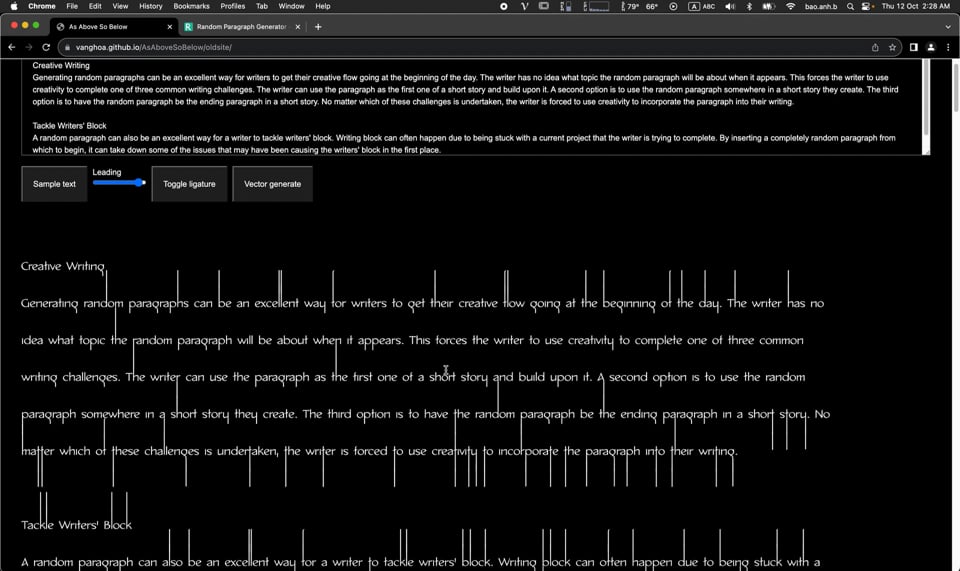Open the Edit menu
The image size is (960, 571).
click(95, 6)
